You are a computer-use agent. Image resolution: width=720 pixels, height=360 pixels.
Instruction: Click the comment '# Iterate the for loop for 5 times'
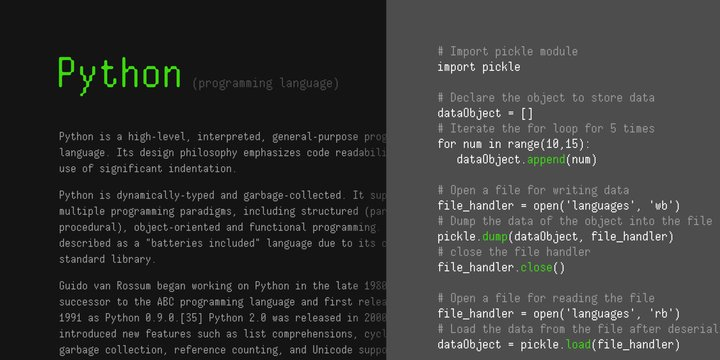[546, 129]
